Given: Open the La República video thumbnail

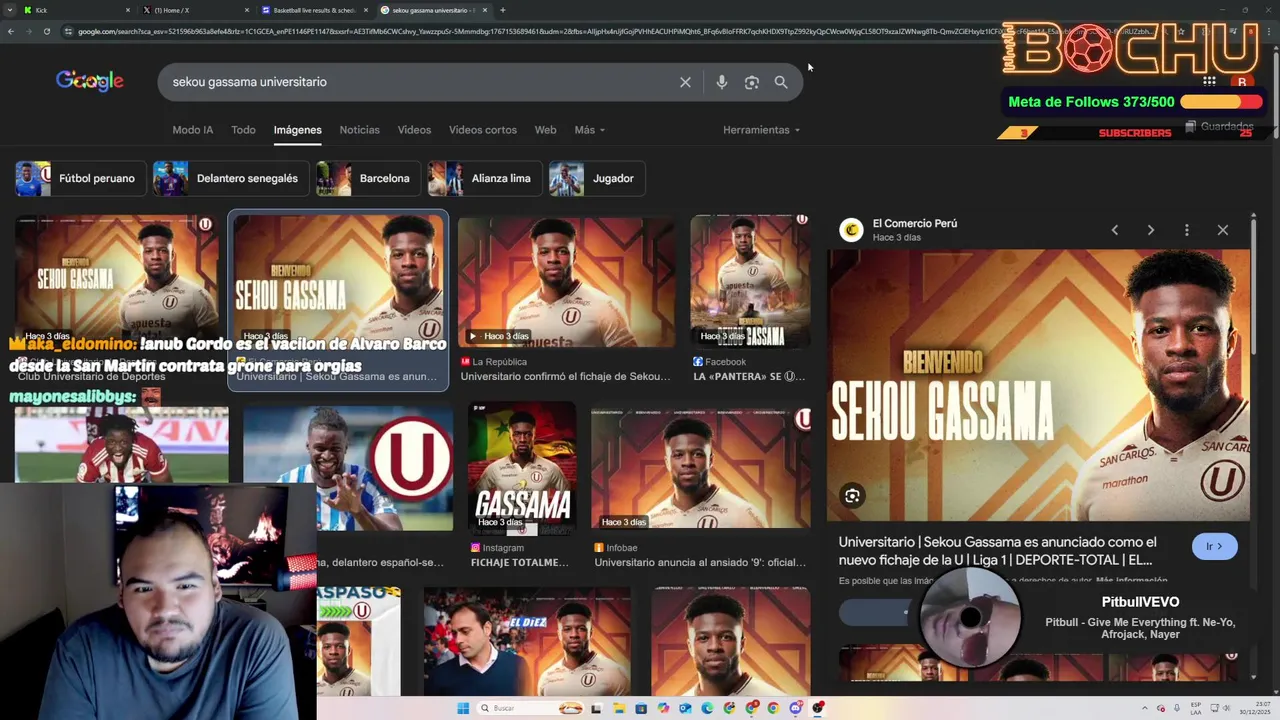Looking at the screenshot, I should click(566, 282).
